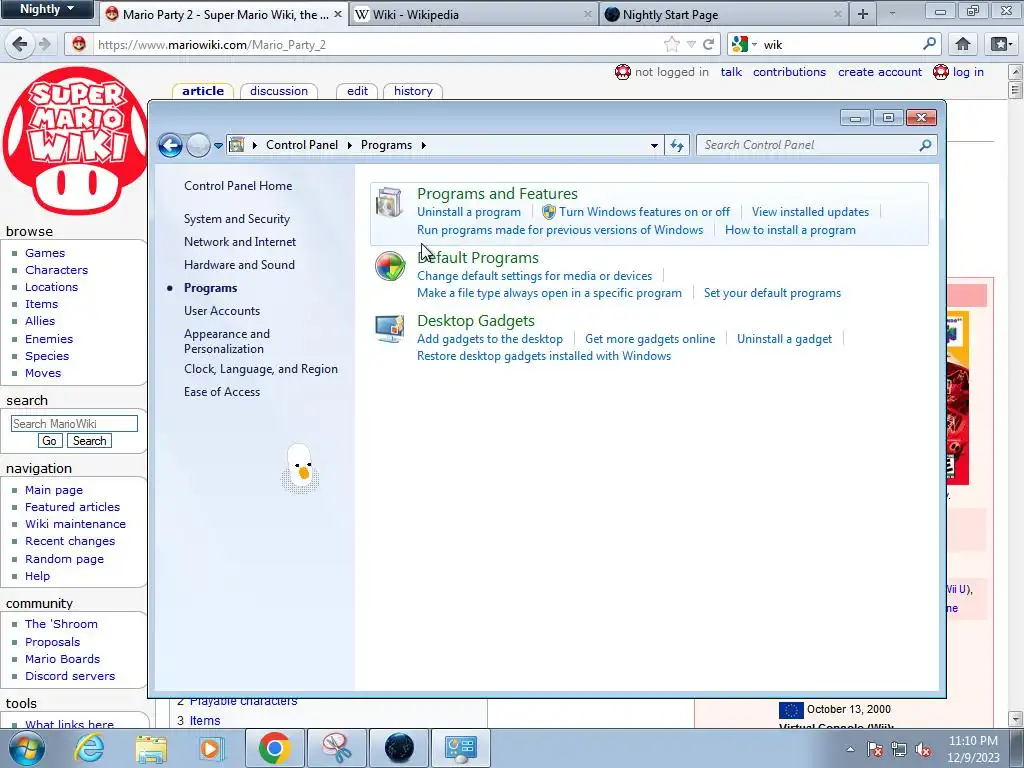Click the Control Panel address bar folder icon
Viewport: 1024px width, 768px height.
pyautogui.click(x=236, y=145)
